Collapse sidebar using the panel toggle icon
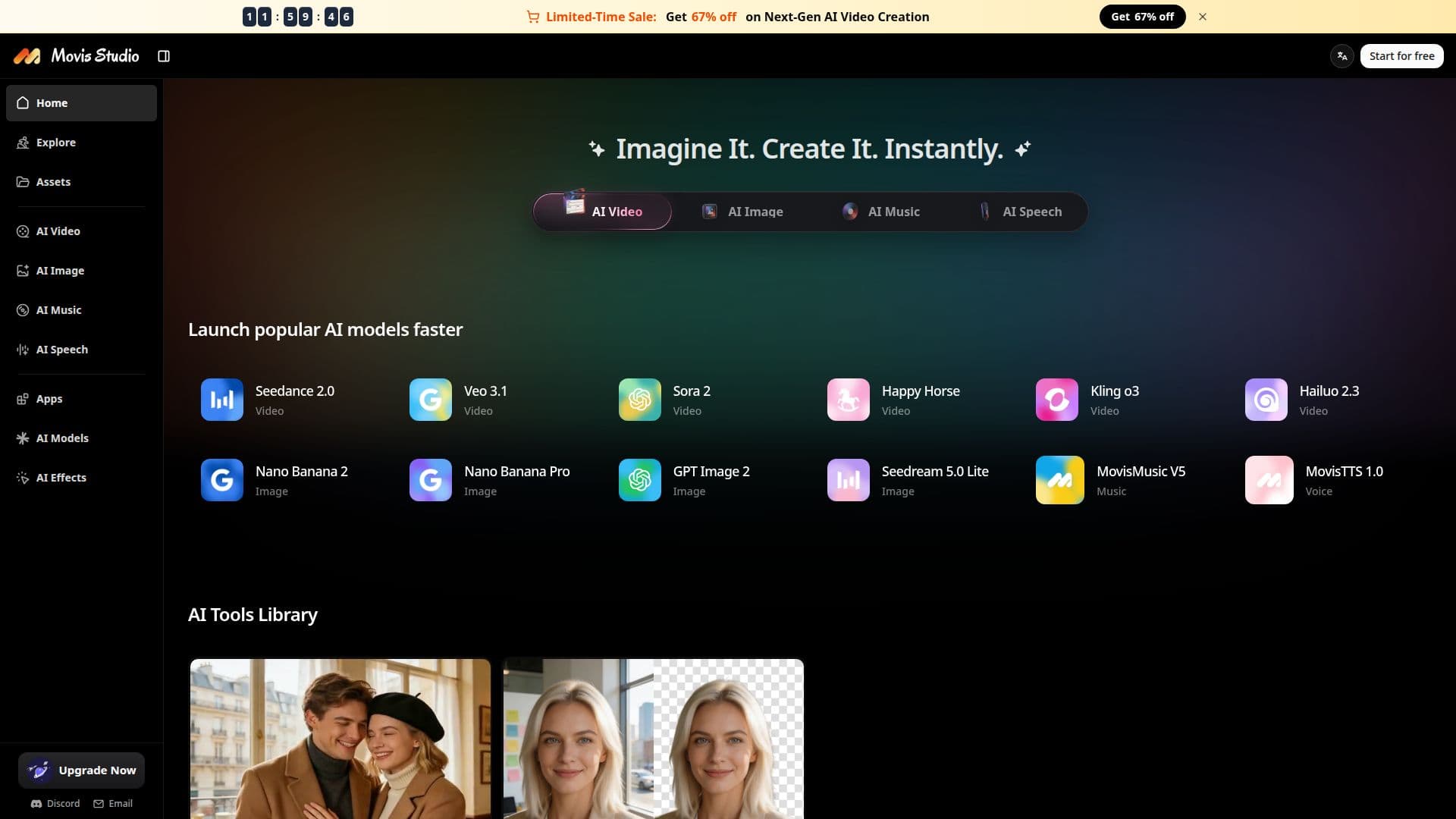Image resolution: width=1456 pixels, height=819 pixels. pyautogui.click(x=164, y=56)
